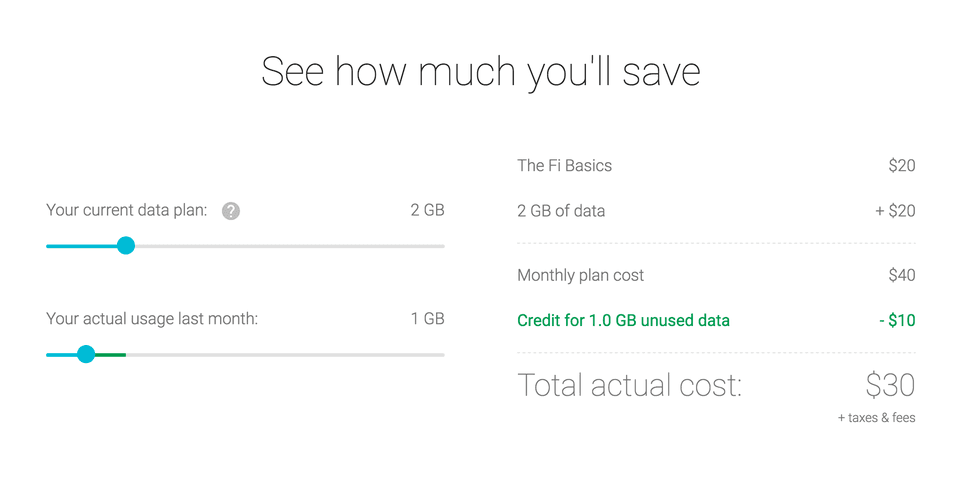Screen dimensions: 980x480
Task: Click the help icon beside current data plan
Action: pos(231,211)
